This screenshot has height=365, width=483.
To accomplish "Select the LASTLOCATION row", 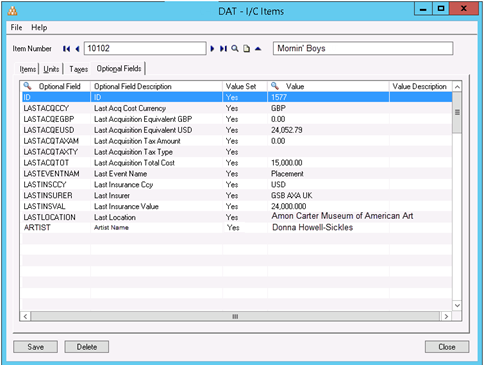I will [237, 217].
